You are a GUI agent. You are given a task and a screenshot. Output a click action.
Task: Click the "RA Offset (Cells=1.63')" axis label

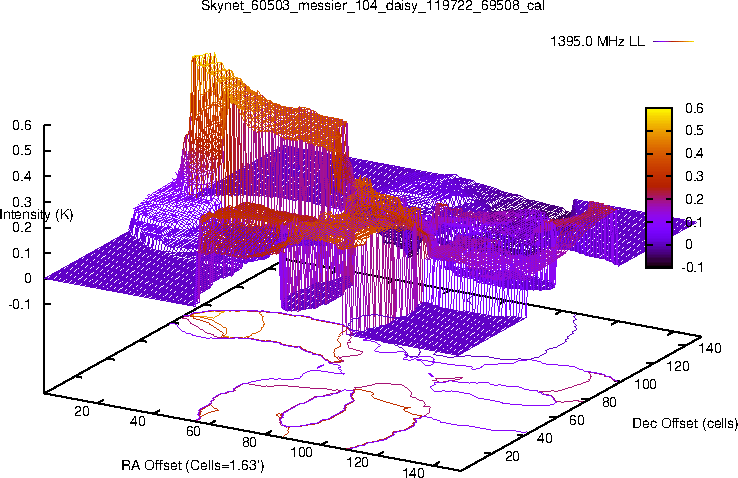[193, 466]
